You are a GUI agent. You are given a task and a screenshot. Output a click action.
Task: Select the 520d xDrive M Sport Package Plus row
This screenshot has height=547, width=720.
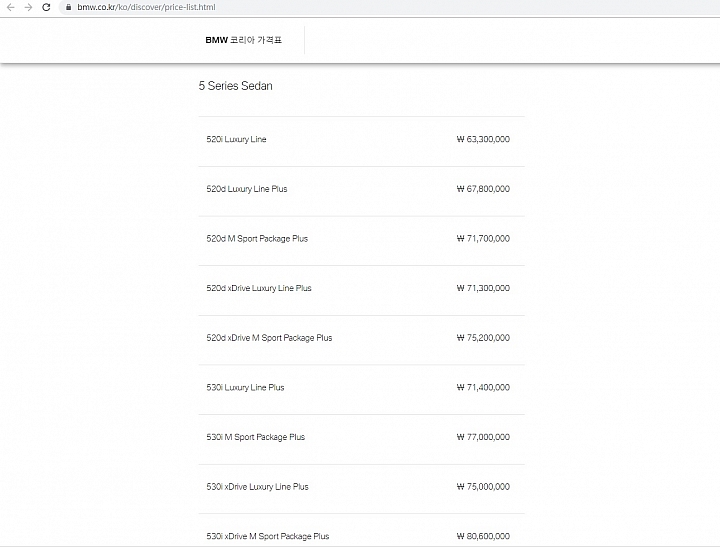tap(361, 340)
